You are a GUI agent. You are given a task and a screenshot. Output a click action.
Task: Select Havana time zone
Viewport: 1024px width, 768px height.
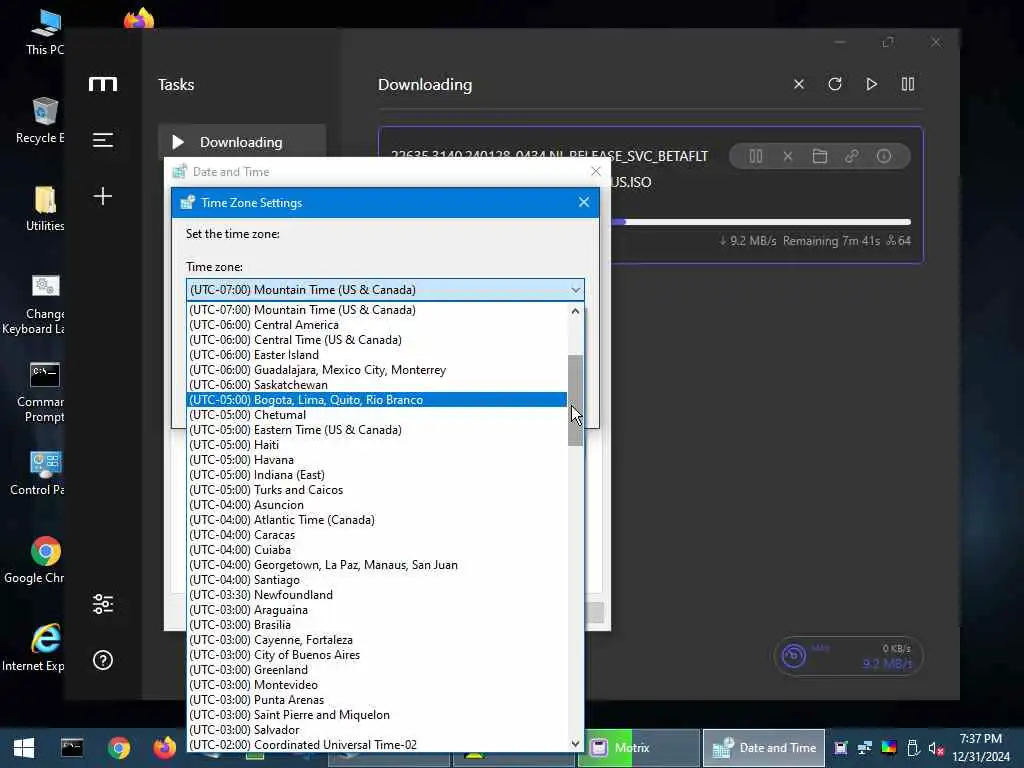tap(377, 460)
